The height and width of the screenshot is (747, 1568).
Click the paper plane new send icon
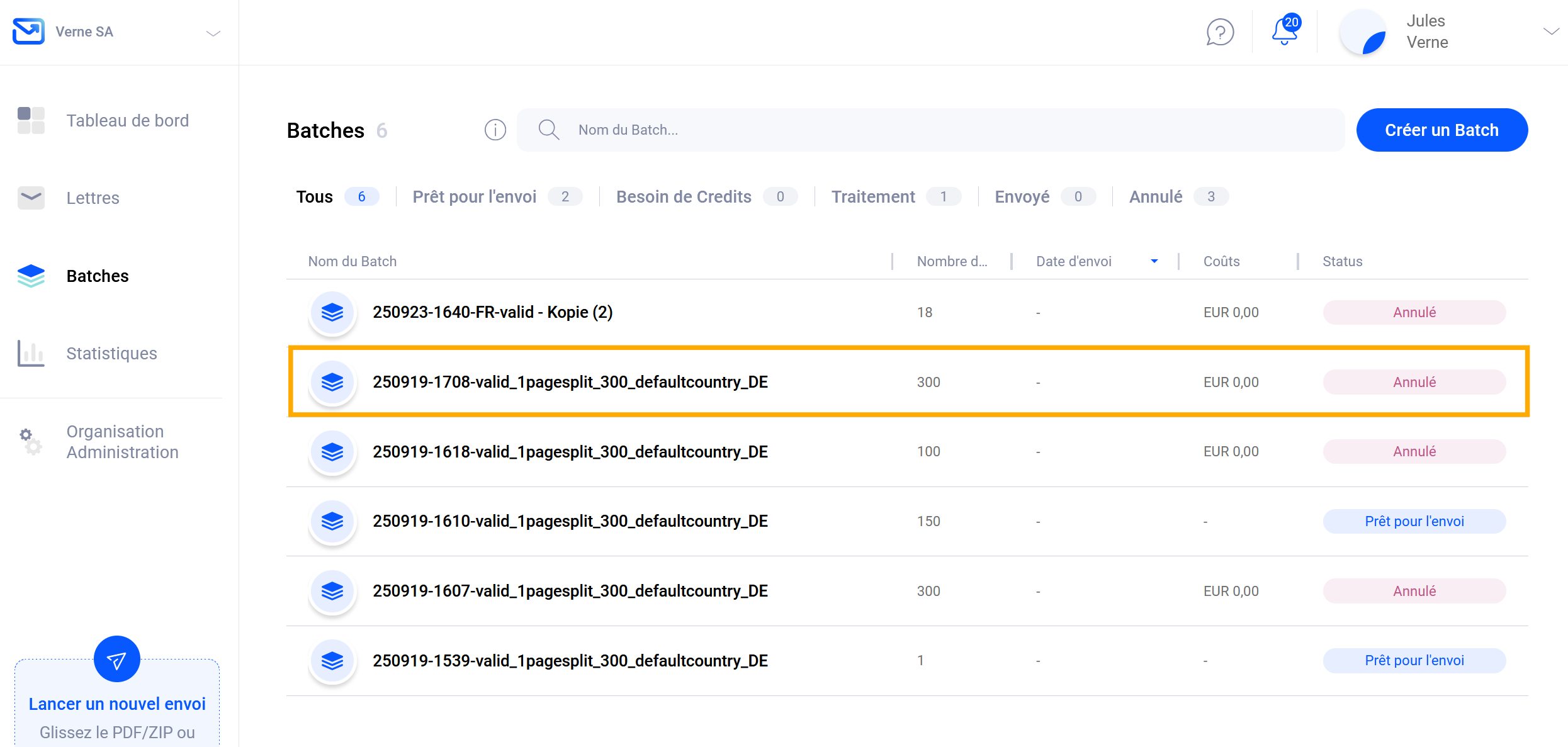(117, 659)
